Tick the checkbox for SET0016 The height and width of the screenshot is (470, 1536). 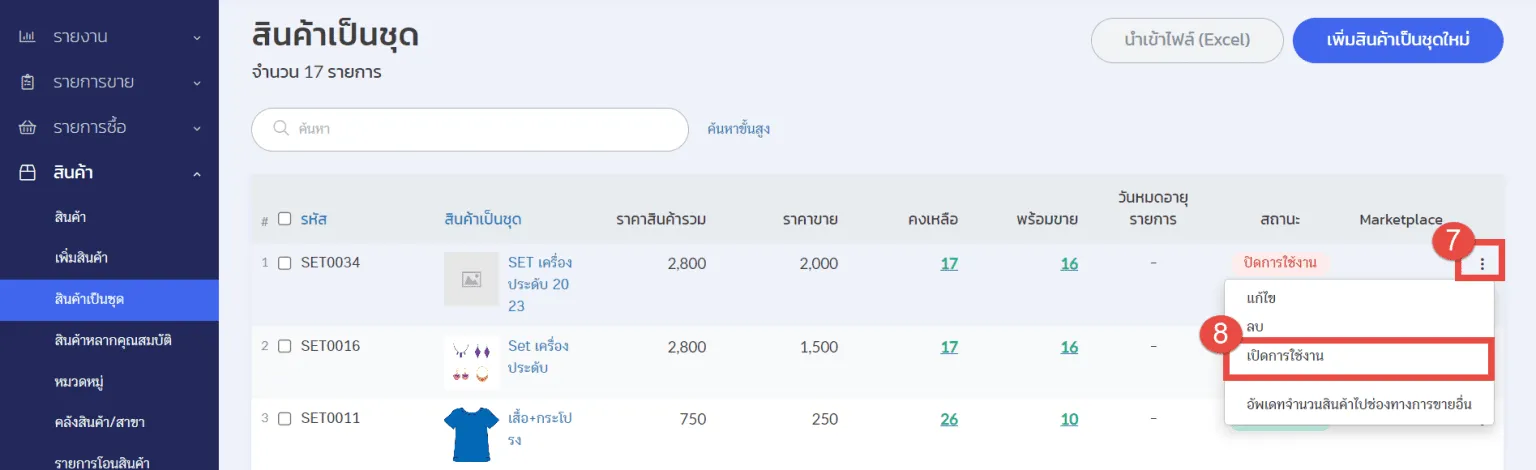(x=285, y=346)
